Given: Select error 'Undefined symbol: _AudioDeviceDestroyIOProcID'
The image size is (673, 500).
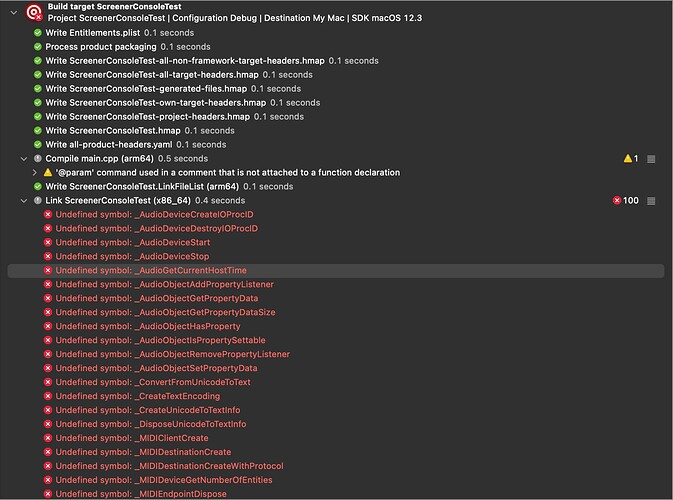Looking at the screenshot, I should coord(157,228).
